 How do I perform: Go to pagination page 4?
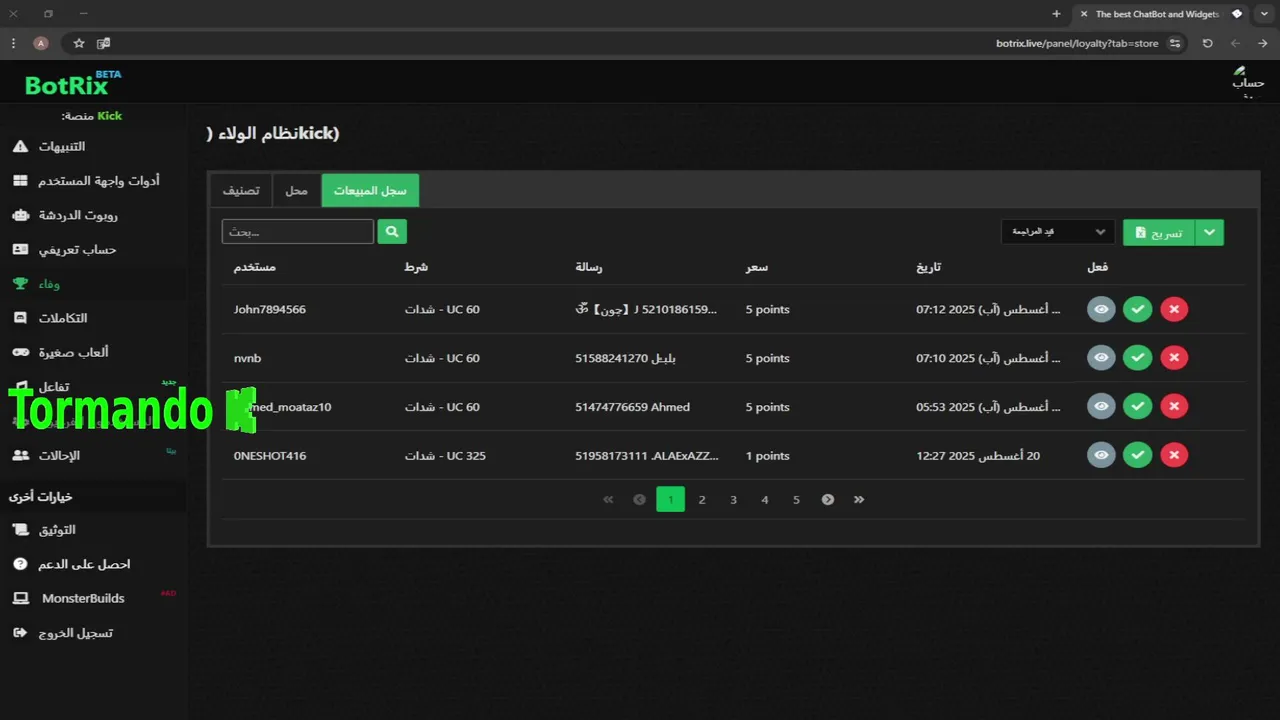coord(765,500)
